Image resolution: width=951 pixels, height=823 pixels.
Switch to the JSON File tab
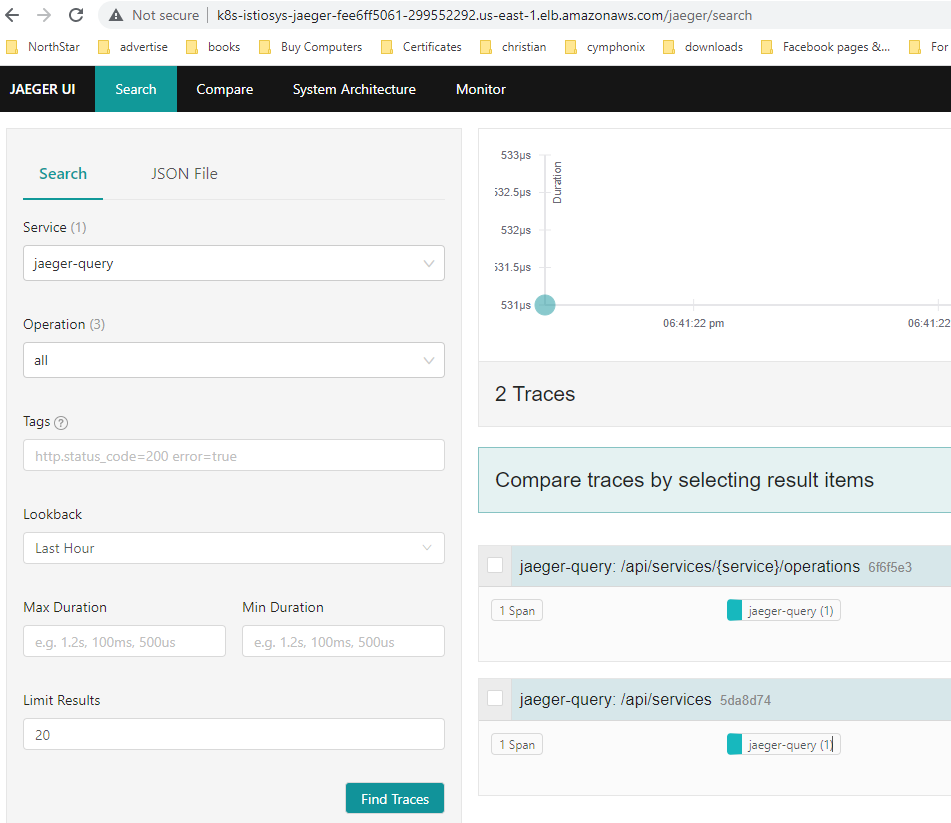pyautogui.click(x=184, y=174)
